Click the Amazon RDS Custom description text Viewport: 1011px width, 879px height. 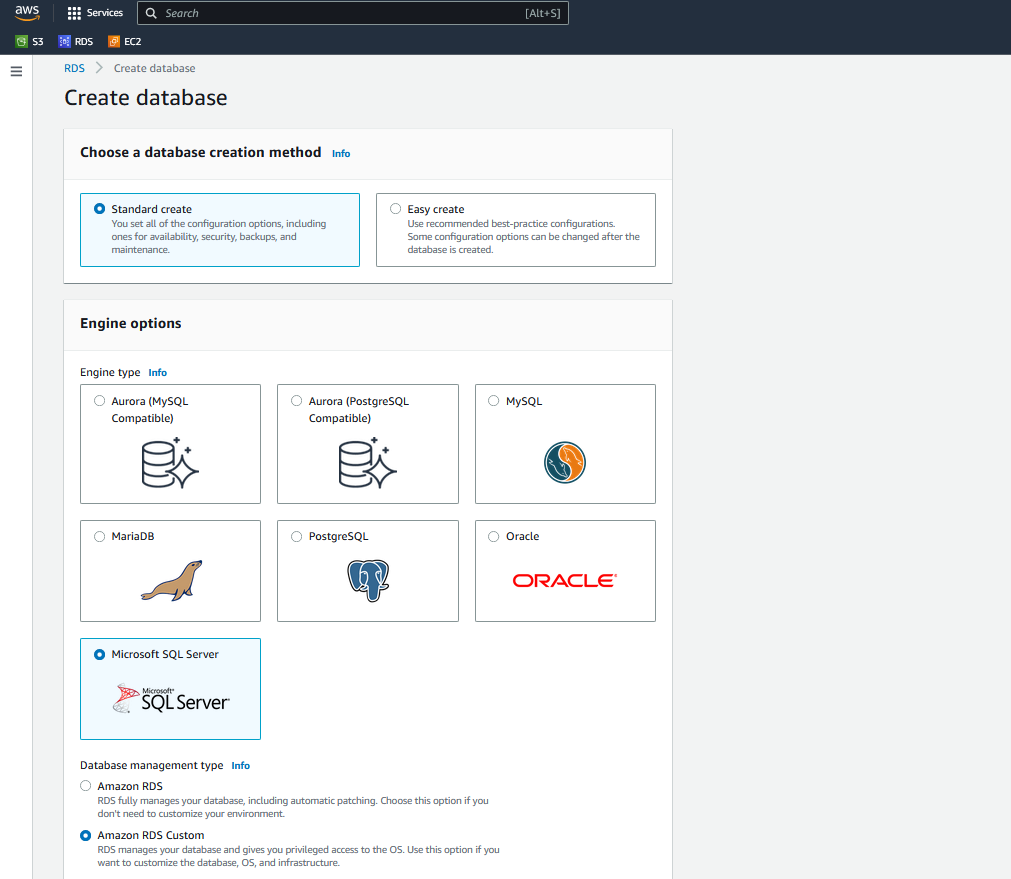(x=299, y=856)
